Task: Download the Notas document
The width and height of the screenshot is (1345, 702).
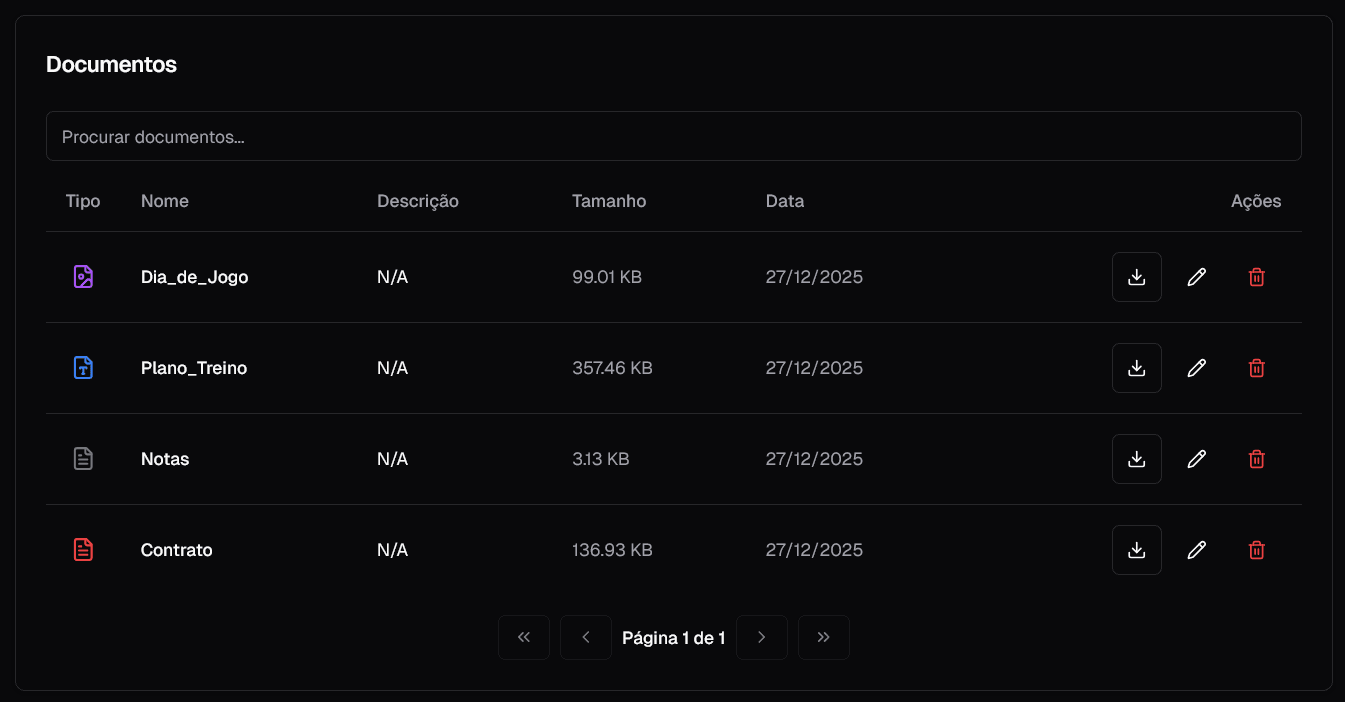Action: [x=1136, y=459]
